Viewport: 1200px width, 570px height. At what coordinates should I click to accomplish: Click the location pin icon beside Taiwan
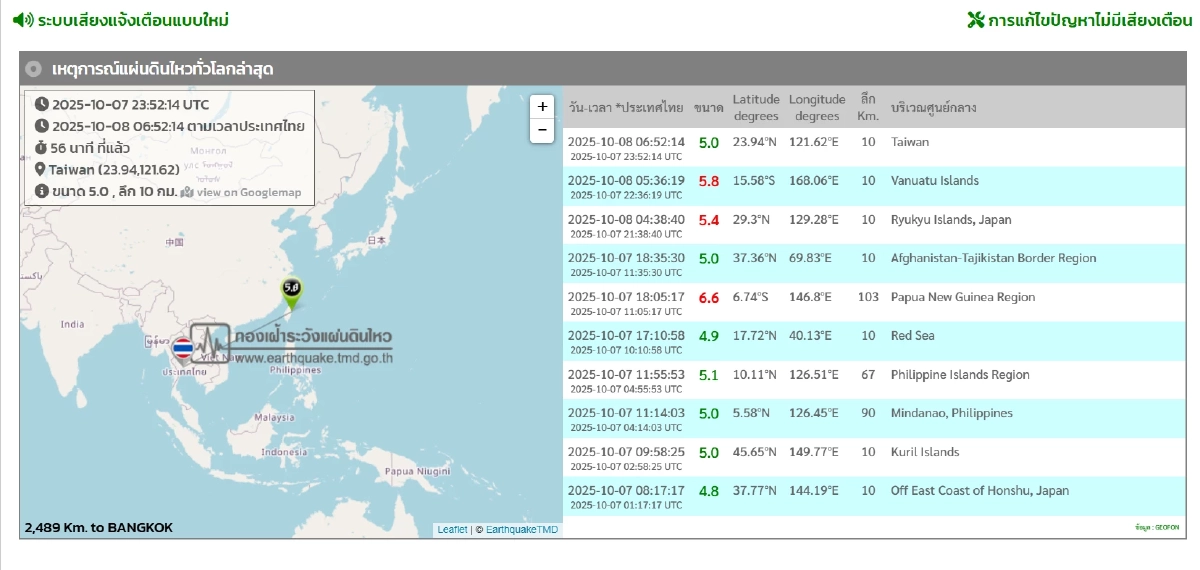click(40, 170)
